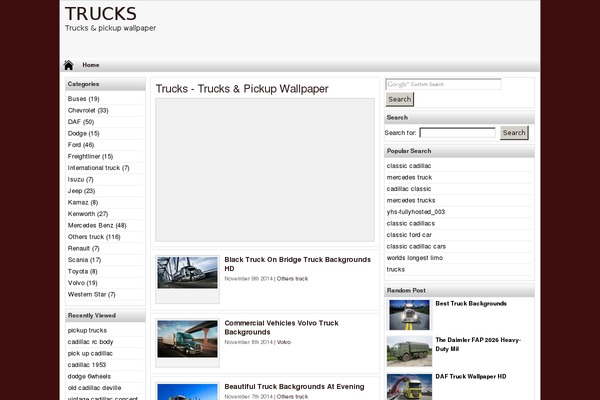Select recently viewed 'cadillac rc body'
This screenshot has height=400, width=600.
point(90,342)
